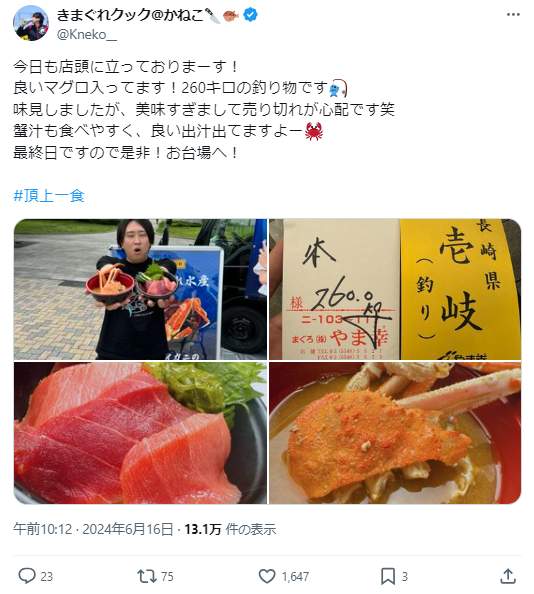Image resolution: width=534 pixels, height=594 pixels.
Task: Open the author's profile avatar
Action: [x=31, y=23]
